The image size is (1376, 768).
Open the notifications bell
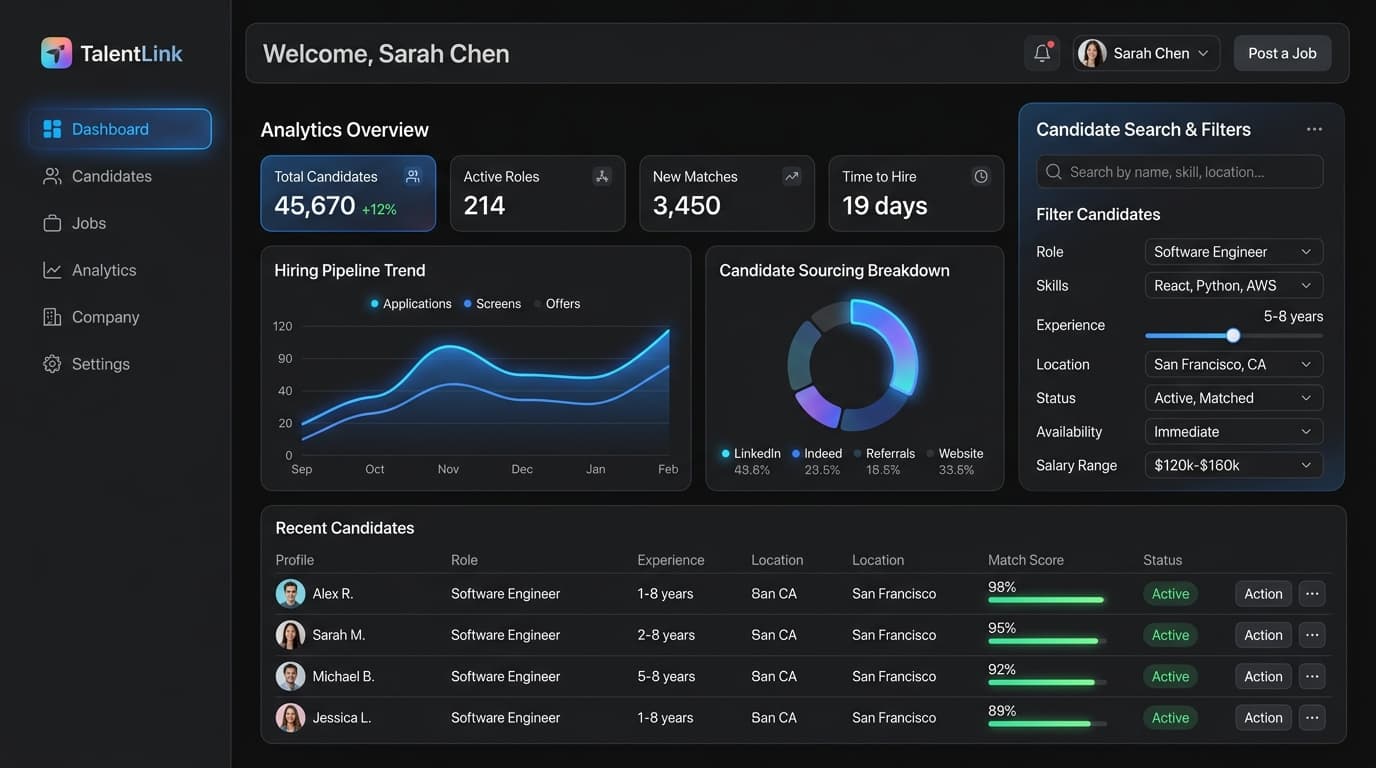pos(1042,53)
